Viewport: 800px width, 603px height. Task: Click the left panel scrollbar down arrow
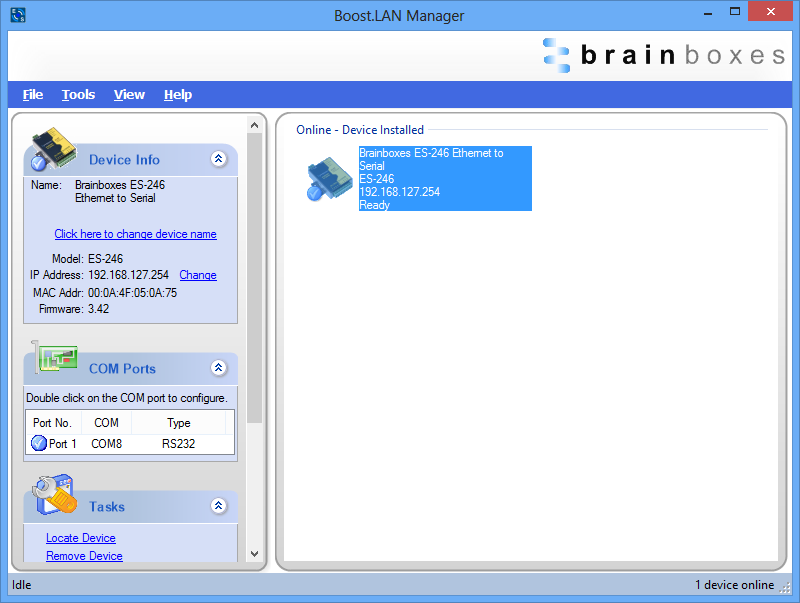tap(253, 553)
